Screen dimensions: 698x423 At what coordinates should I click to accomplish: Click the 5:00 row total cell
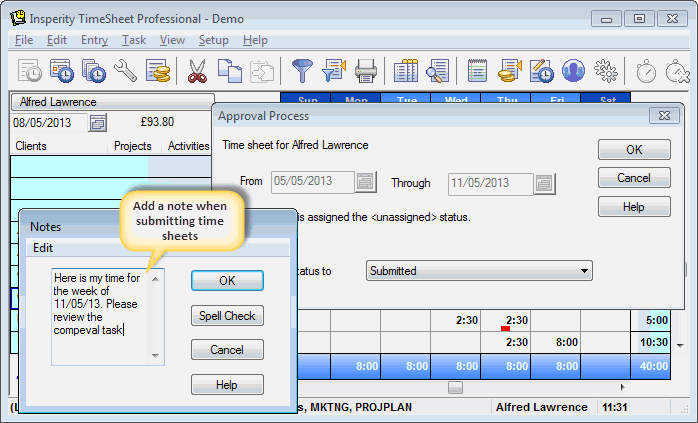tap(650, 321)
